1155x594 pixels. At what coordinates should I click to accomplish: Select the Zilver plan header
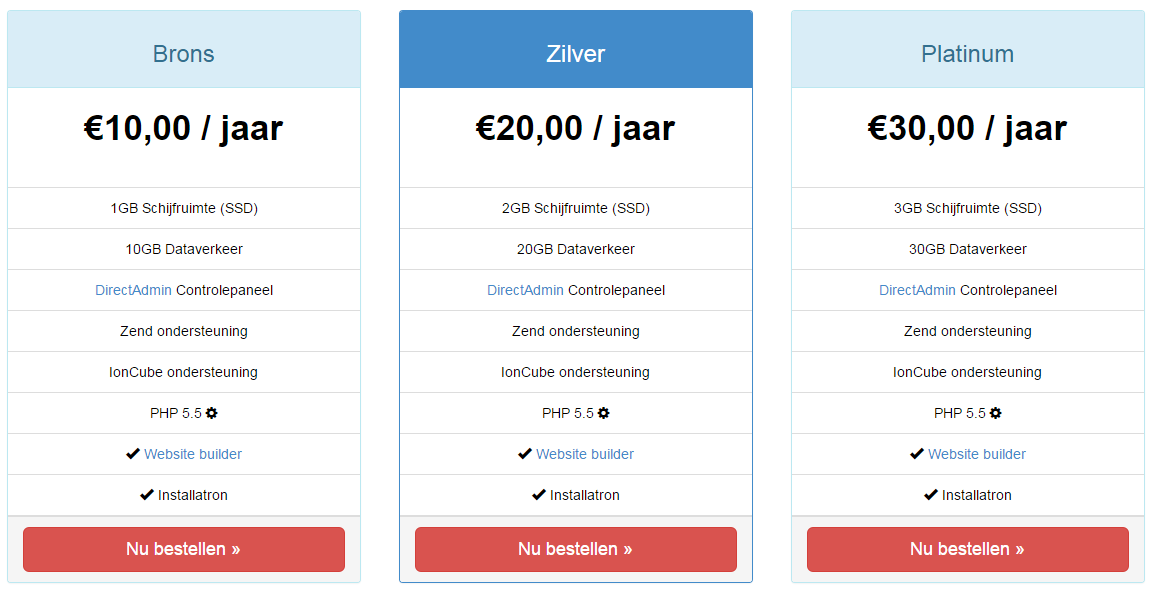pos(575,49)
